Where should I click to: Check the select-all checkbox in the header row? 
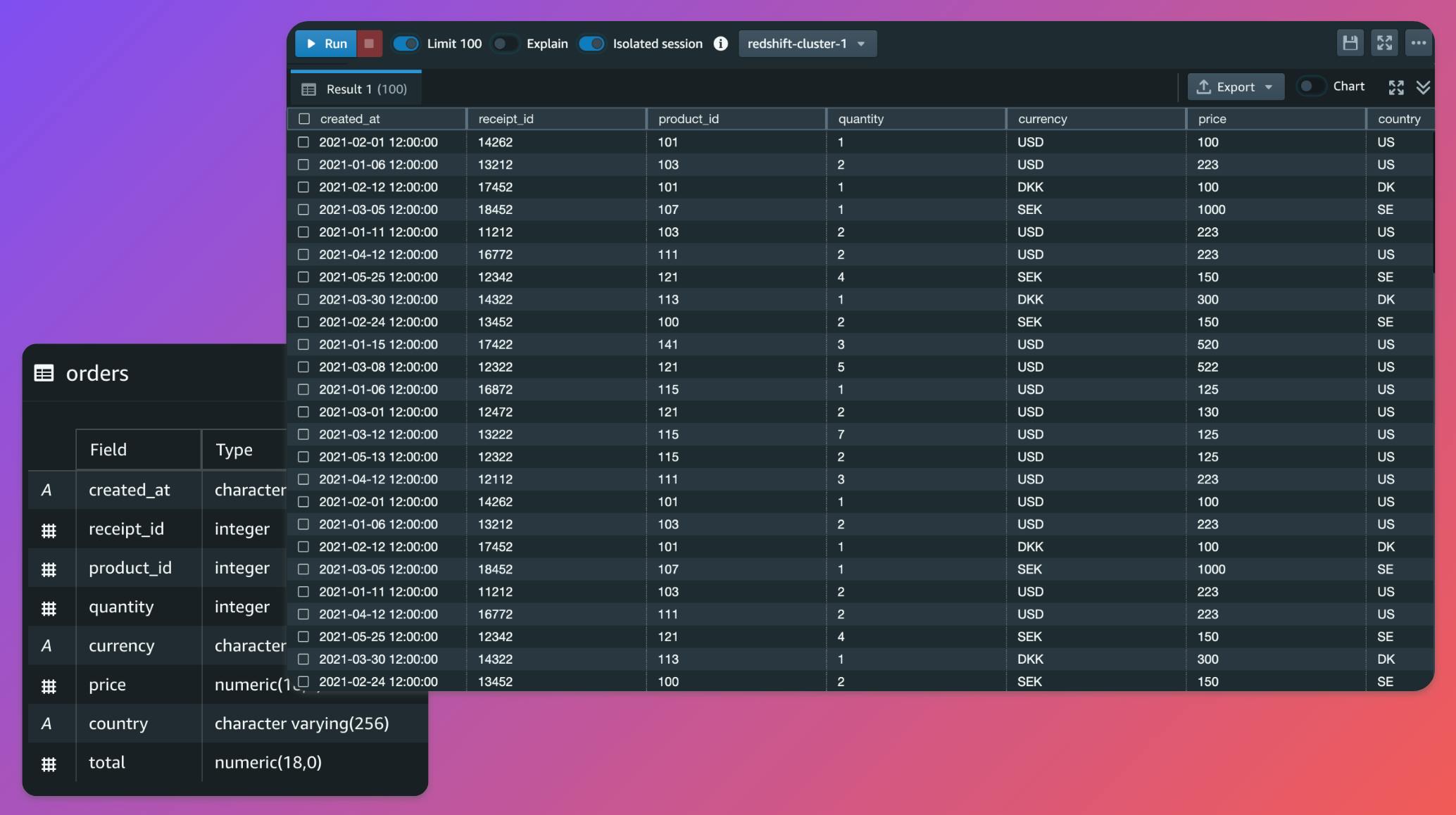pyautogui.click(x=304, y=119)
